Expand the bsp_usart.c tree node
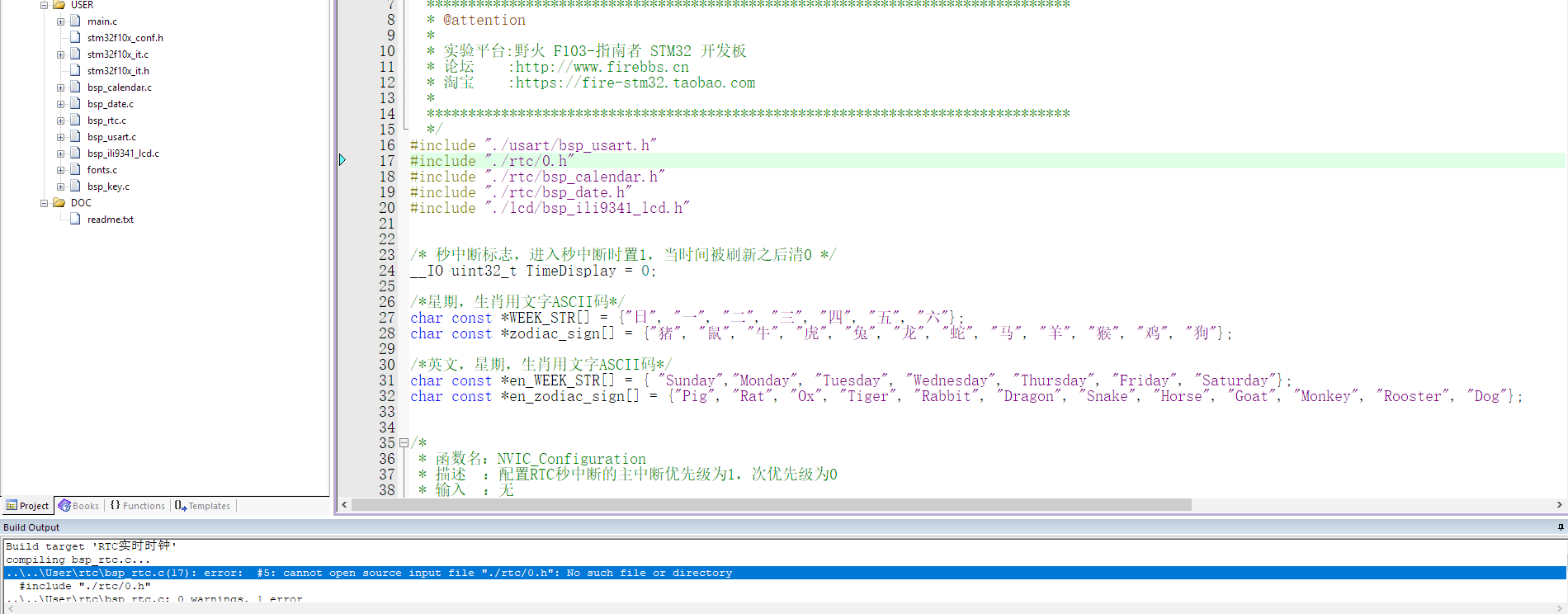 [60, 137]
